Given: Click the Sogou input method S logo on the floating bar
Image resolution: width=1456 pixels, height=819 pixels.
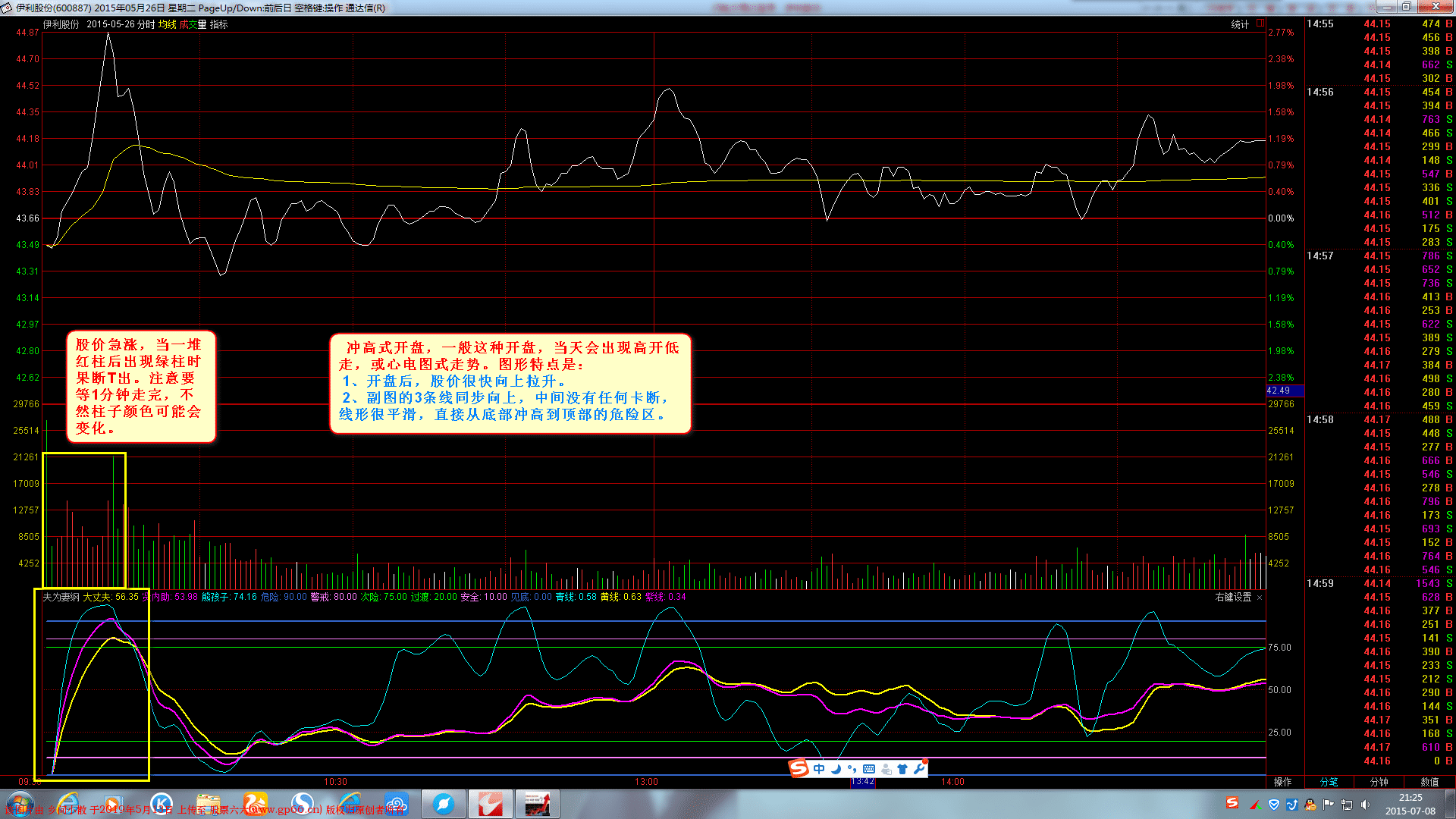Looking at the screenshot, I should pos(799,768).
